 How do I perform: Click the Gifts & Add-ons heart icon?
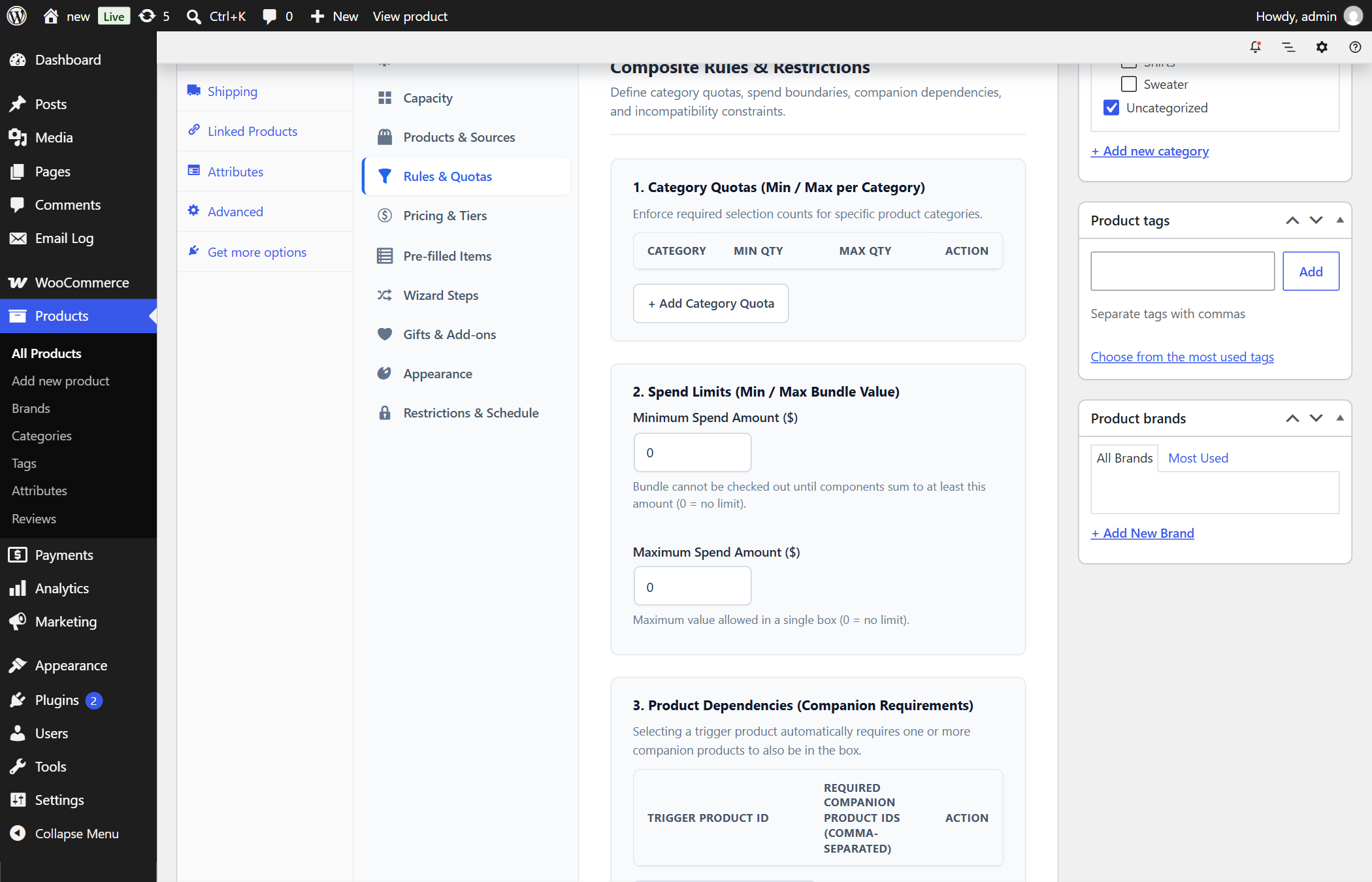pyautogui.click(x=385, y=335)
